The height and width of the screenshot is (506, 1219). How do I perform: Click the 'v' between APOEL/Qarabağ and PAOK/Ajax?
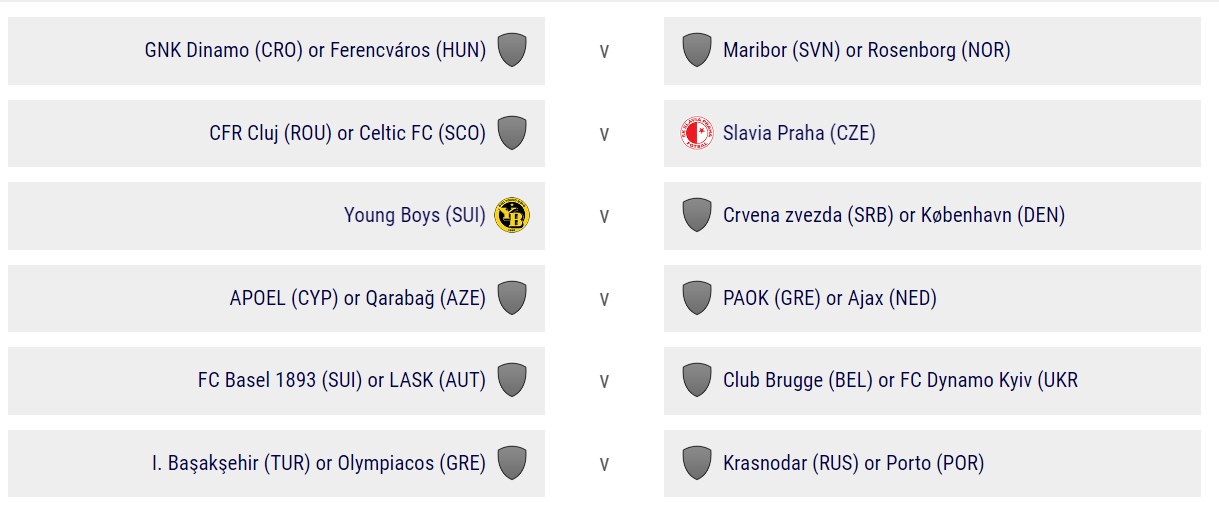pos(604,300)
